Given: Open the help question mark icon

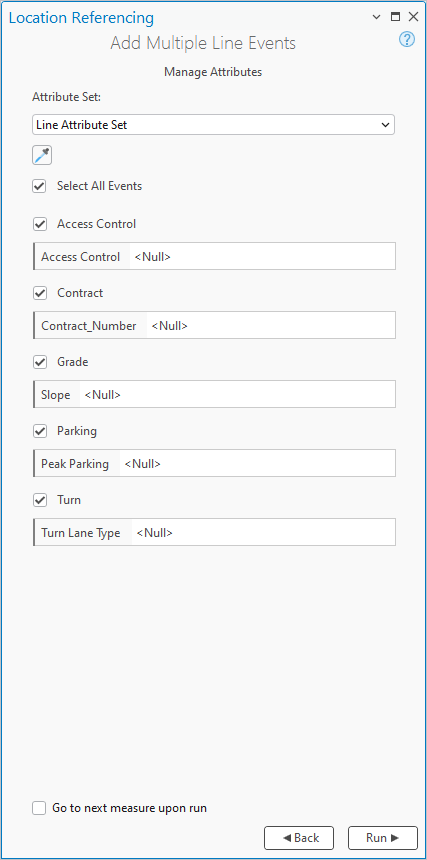Looking at the screenshot, I should pos(407,39).
